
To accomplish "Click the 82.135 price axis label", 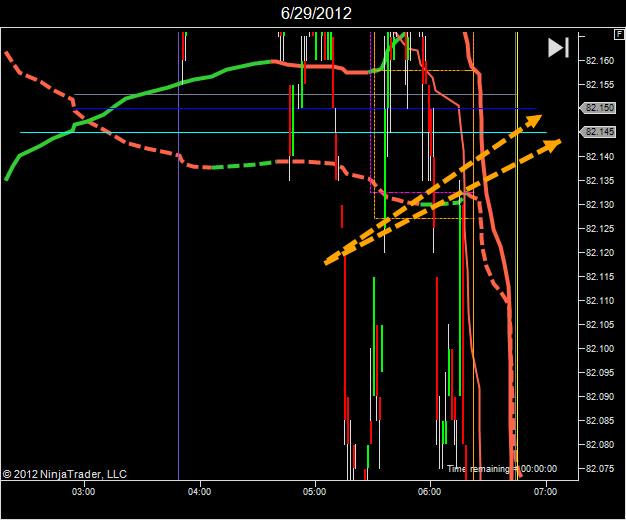I will [600, 181].
